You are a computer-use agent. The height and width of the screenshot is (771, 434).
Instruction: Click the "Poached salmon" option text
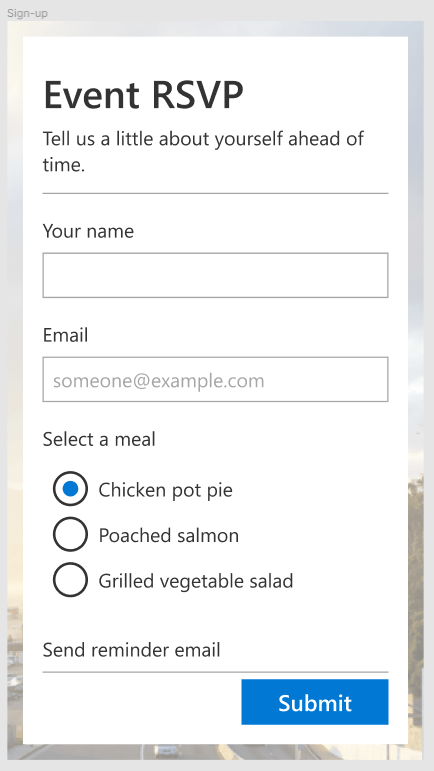[169, 535]
